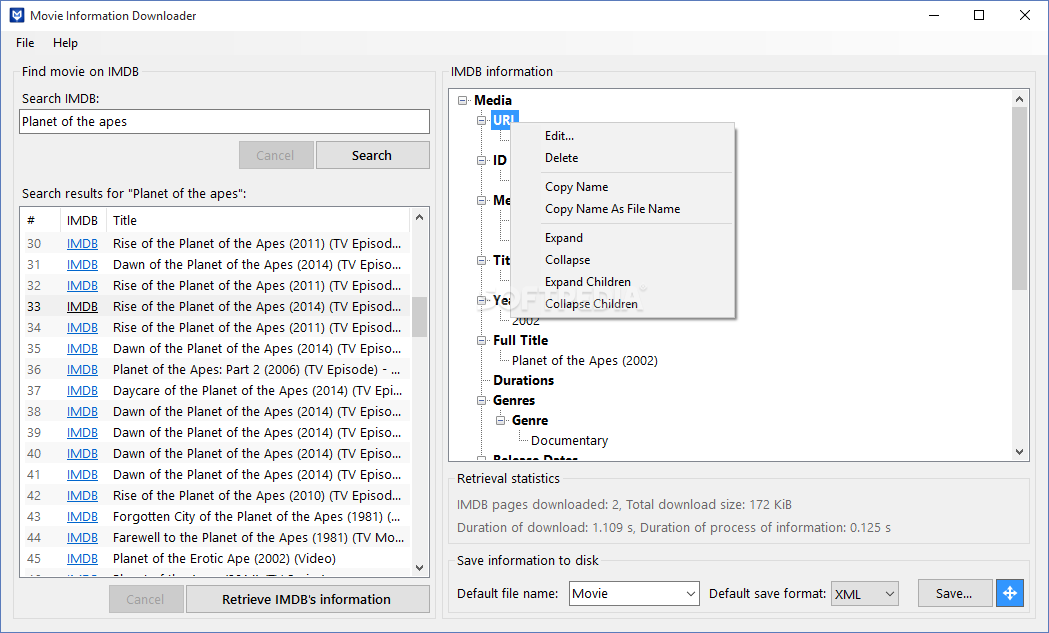Select Planet of the Erotic Ape (2002) result
Screen dimensions: 1049x633
click(224, 559)
